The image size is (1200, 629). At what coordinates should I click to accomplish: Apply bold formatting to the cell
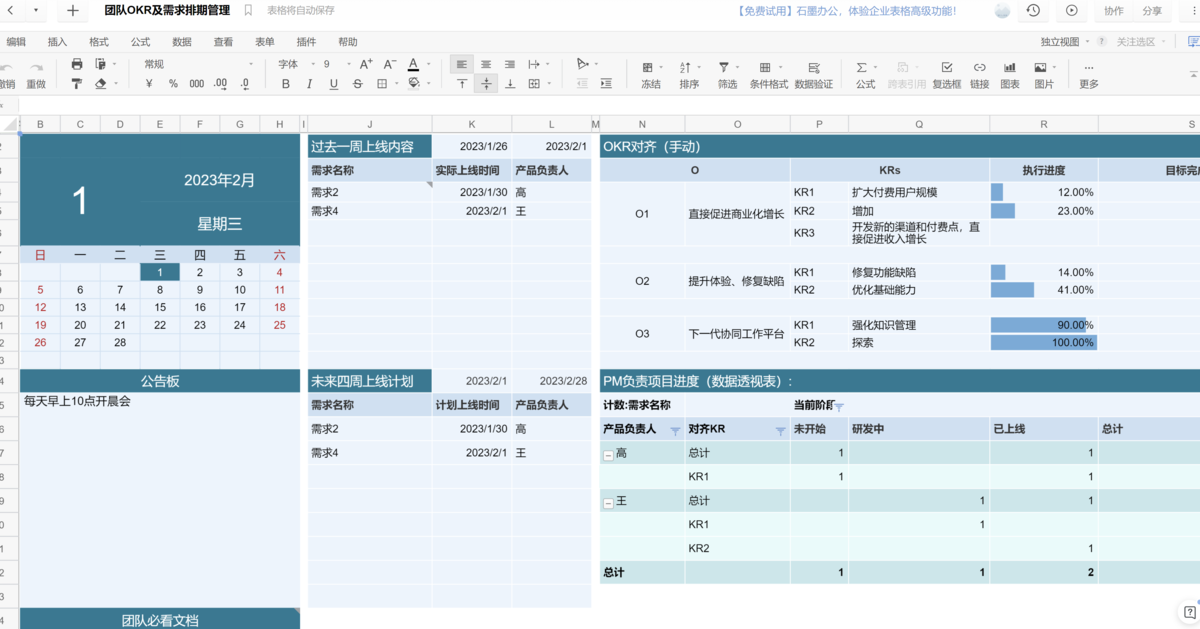coord(285,84)
